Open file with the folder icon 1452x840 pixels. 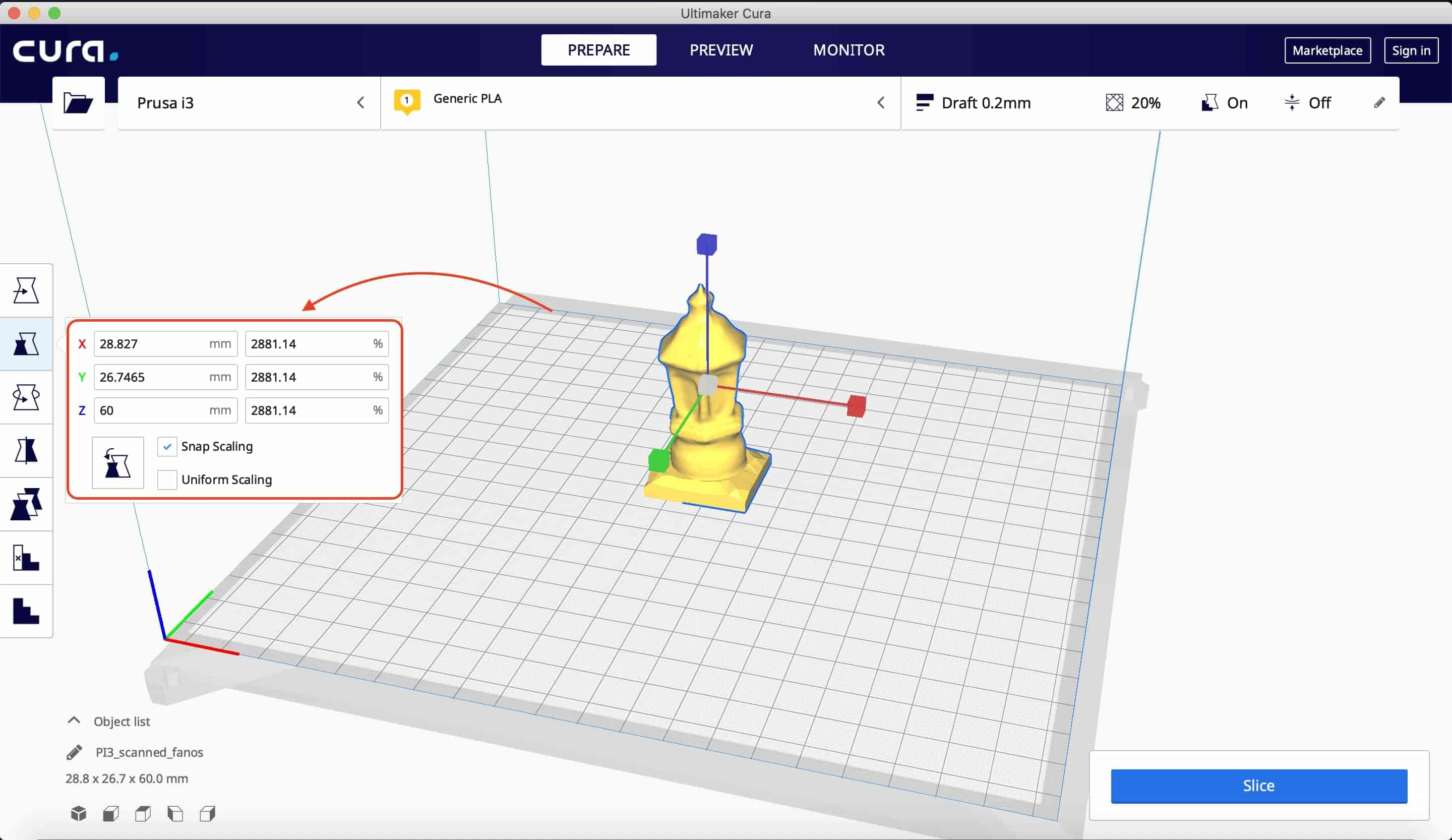point(78,103)
